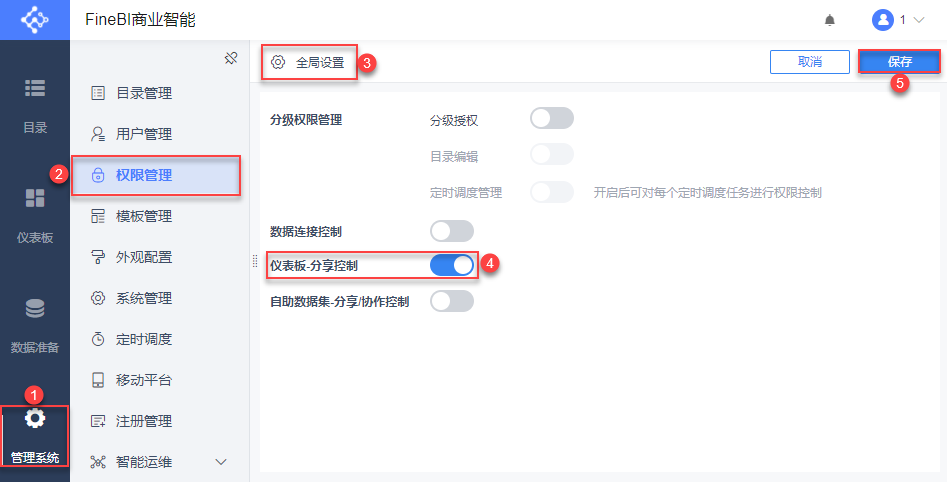Screen dimensions: 947x482
Task: Enable the 分级授权 toggle
Action: (551, 119)
